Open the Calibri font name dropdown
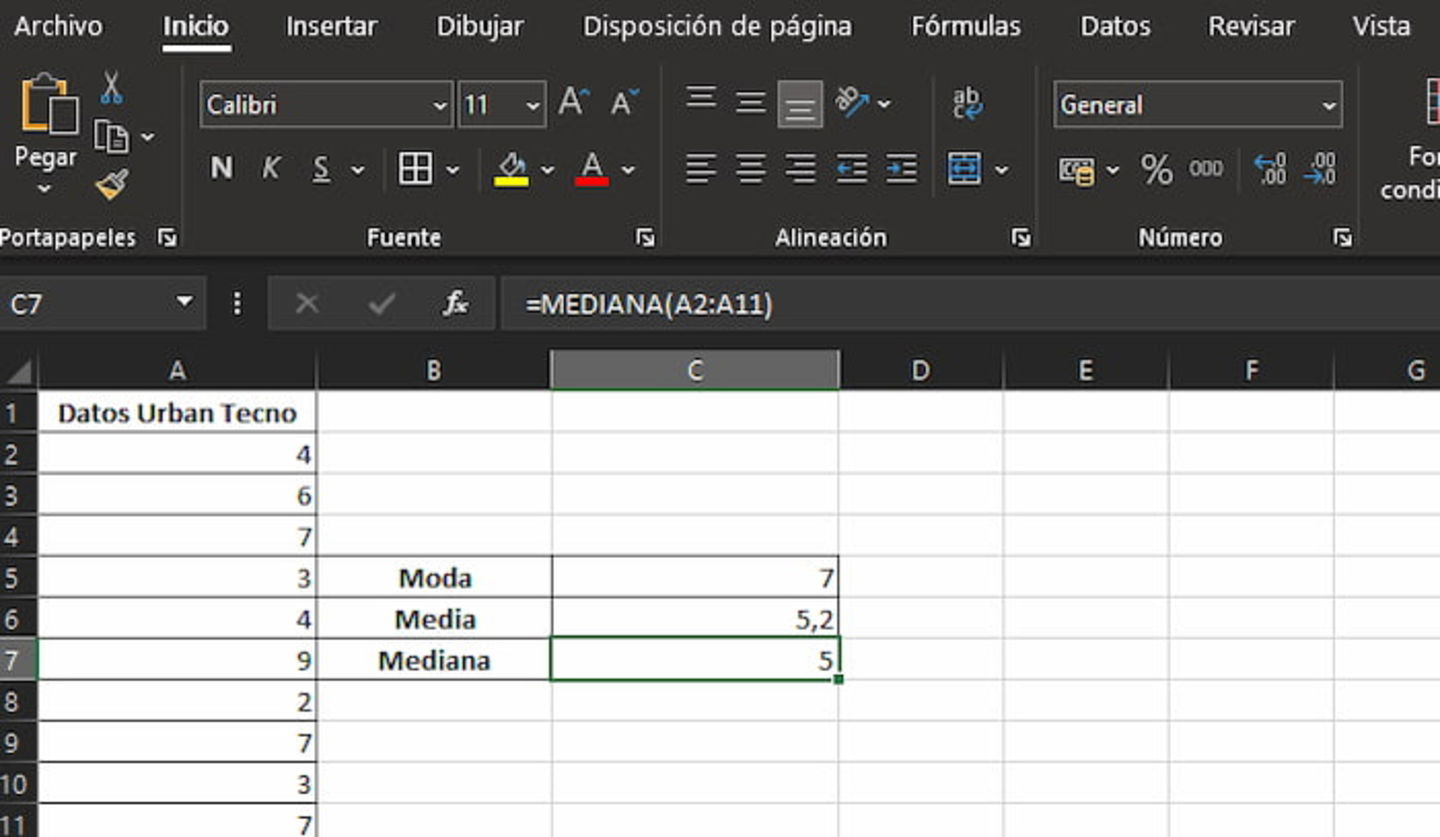This screenshot has width=1440, height=837. (x=441, y=105)
